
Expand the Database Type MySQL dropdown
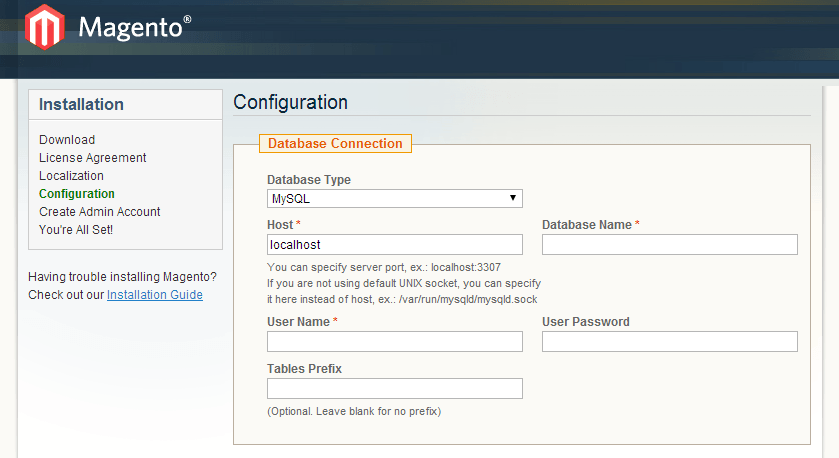pyautogui.click(x=394, y=199)
